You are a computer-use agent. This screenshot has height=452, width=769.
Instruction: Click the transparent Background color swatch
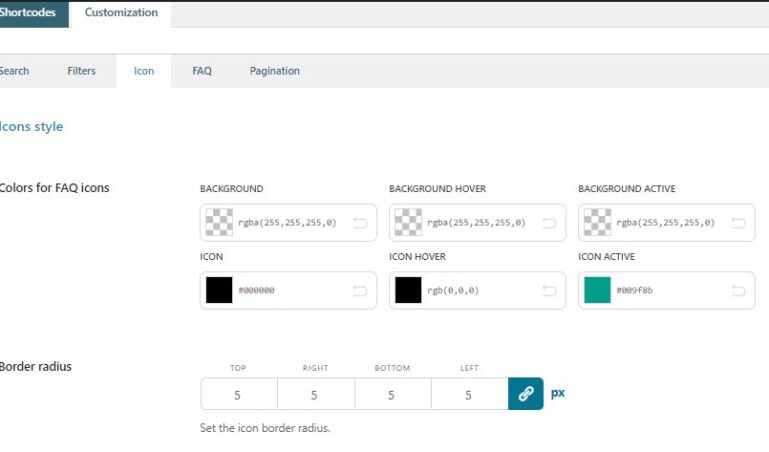click(x=219, y=223)
